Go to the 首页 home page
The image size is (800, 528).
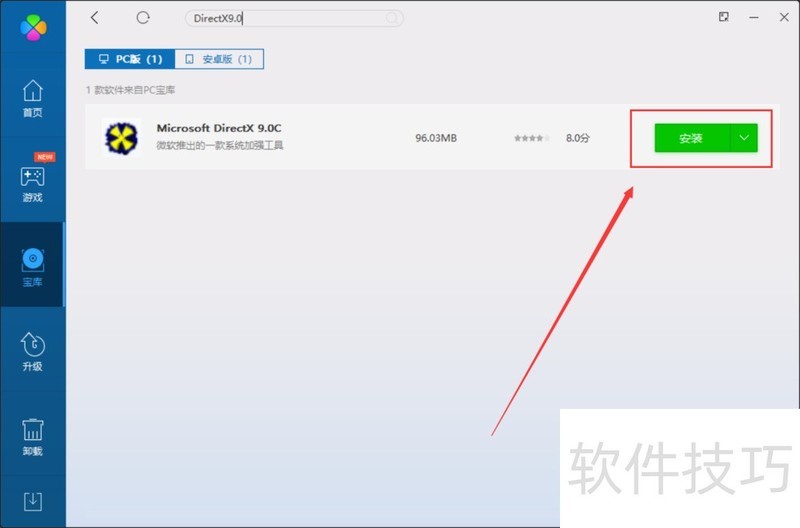click(33, 99)
